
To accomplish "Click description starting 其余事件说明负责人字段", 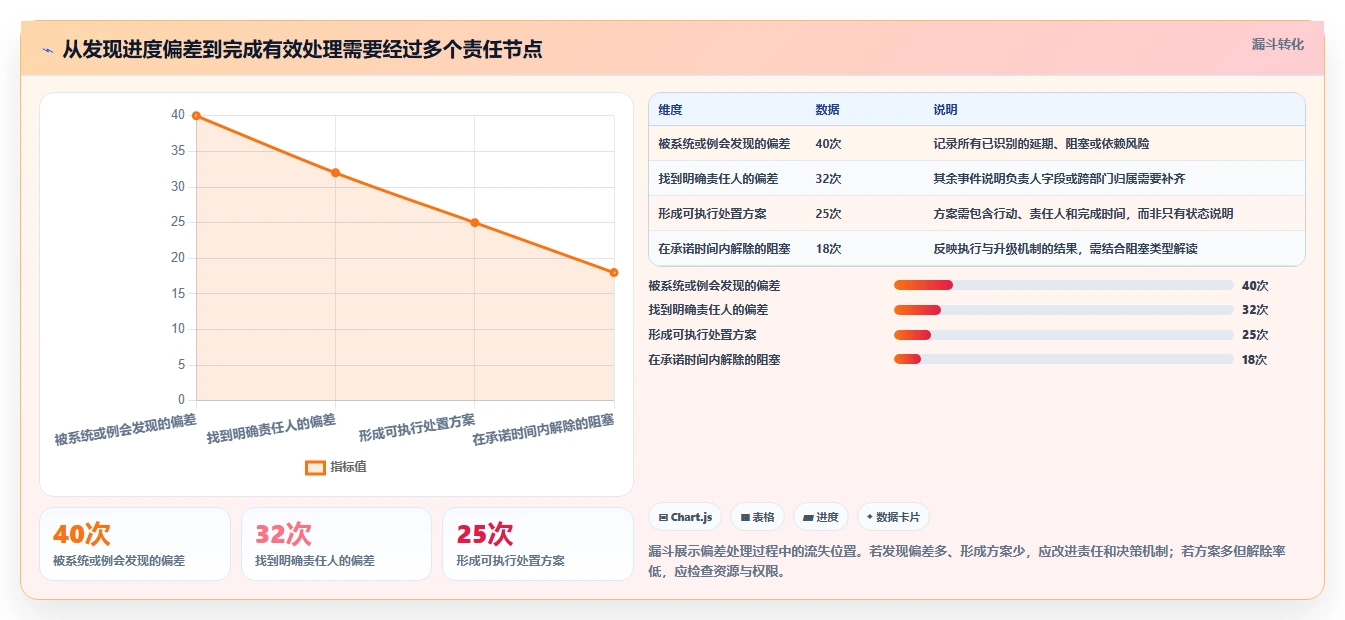I will tap(1059, 179).
